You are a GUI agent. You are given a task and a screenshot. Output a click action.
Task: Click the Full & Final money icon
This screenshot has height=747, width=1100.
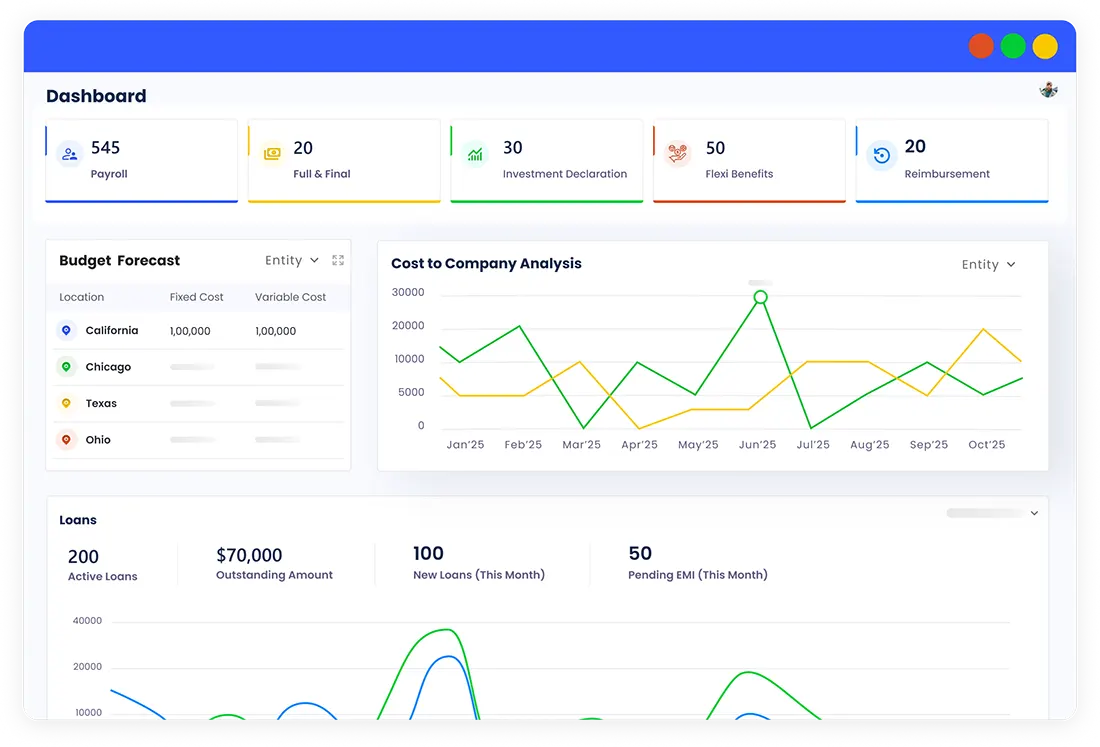272,154
